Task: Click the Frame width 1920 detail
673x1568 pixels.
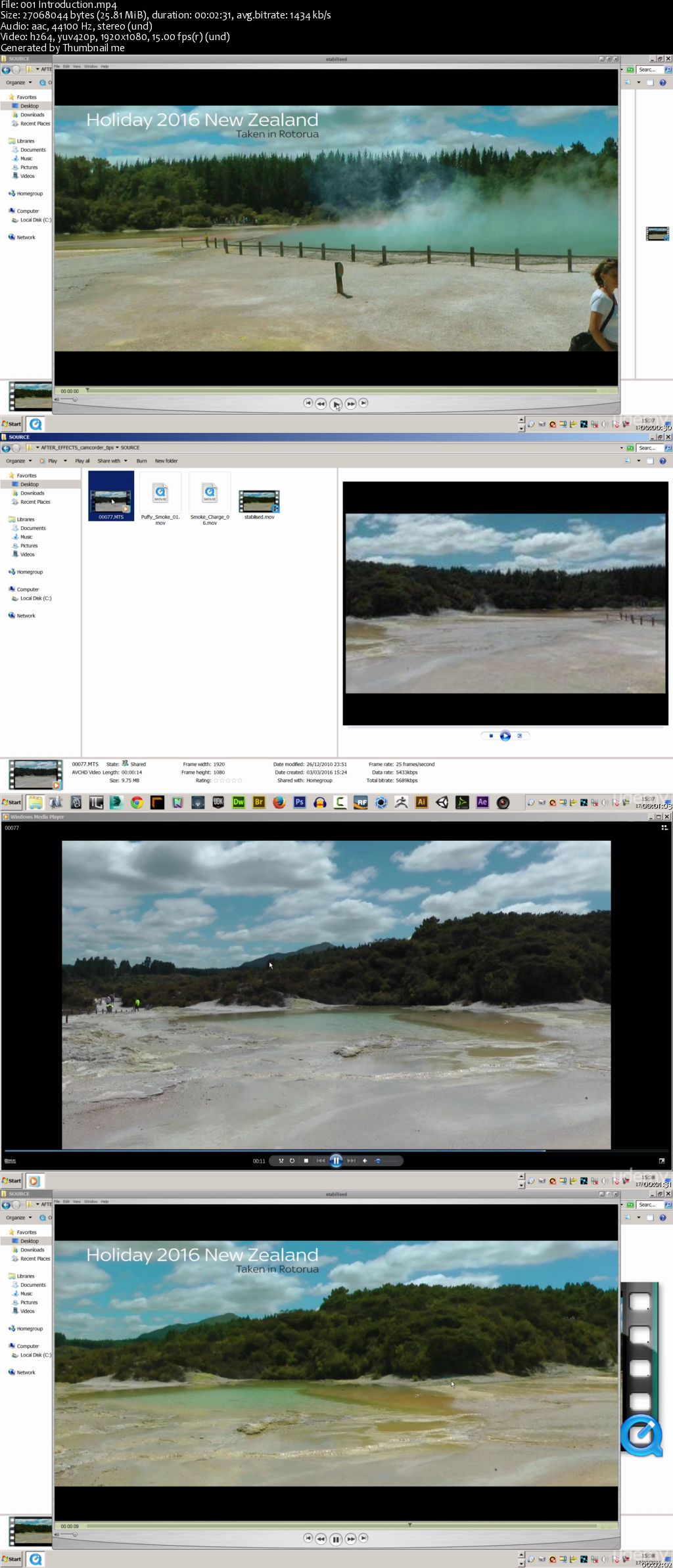Action: (x=204, y=765)
